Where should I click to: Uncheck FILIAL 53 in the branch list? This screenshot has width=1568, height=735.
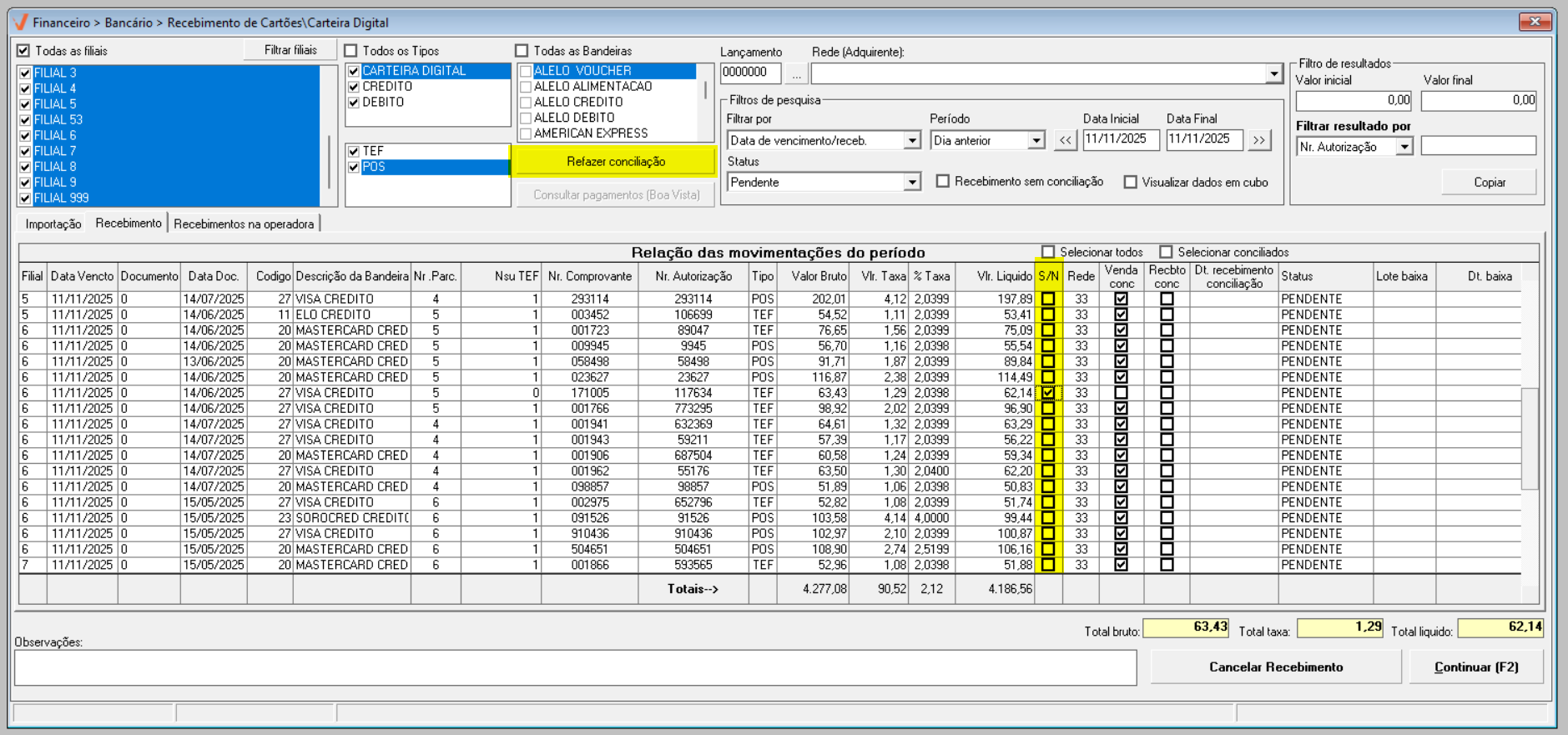[26, 120]
